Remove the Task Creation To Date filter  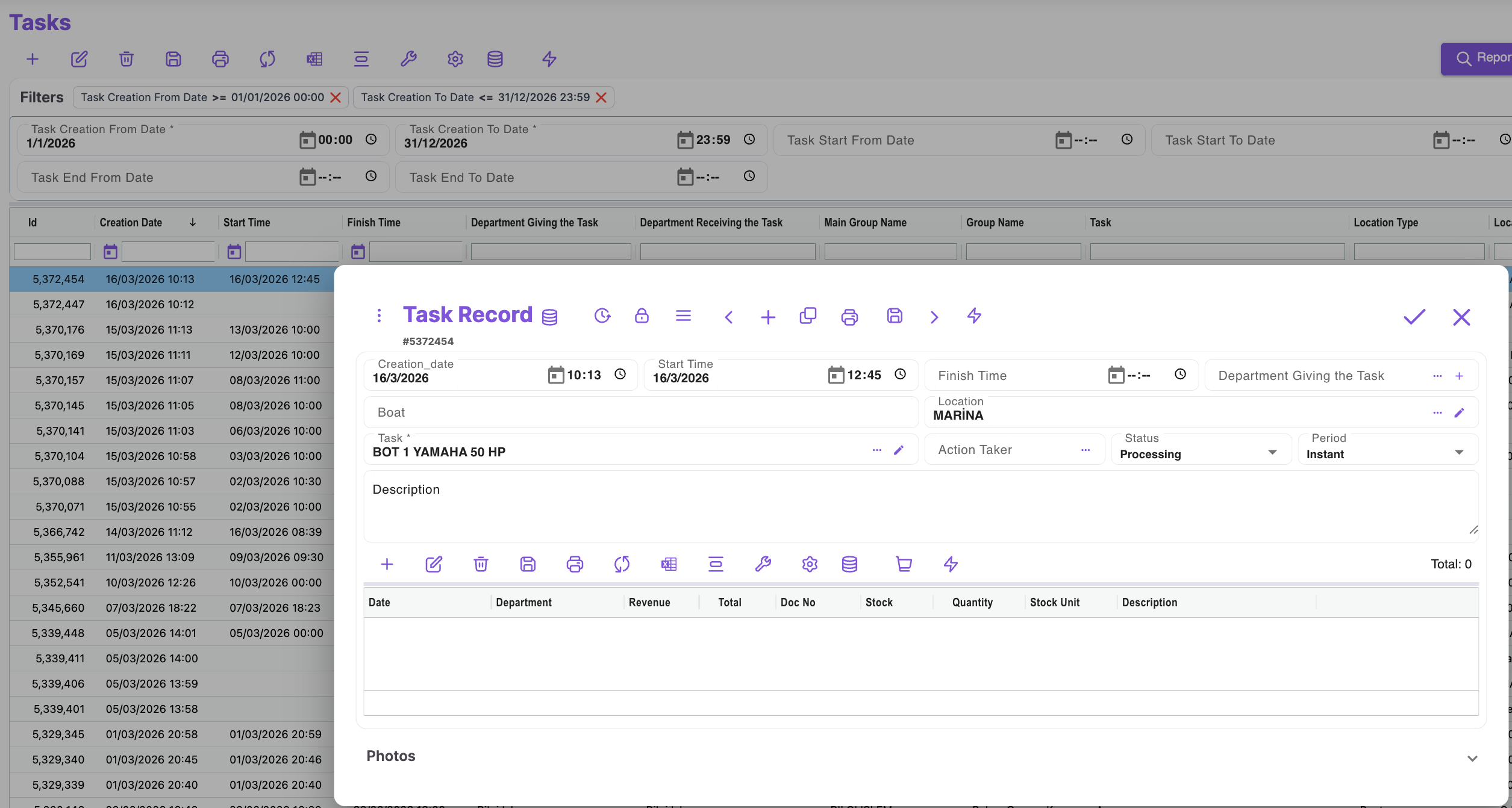click(x=601, y=98)
